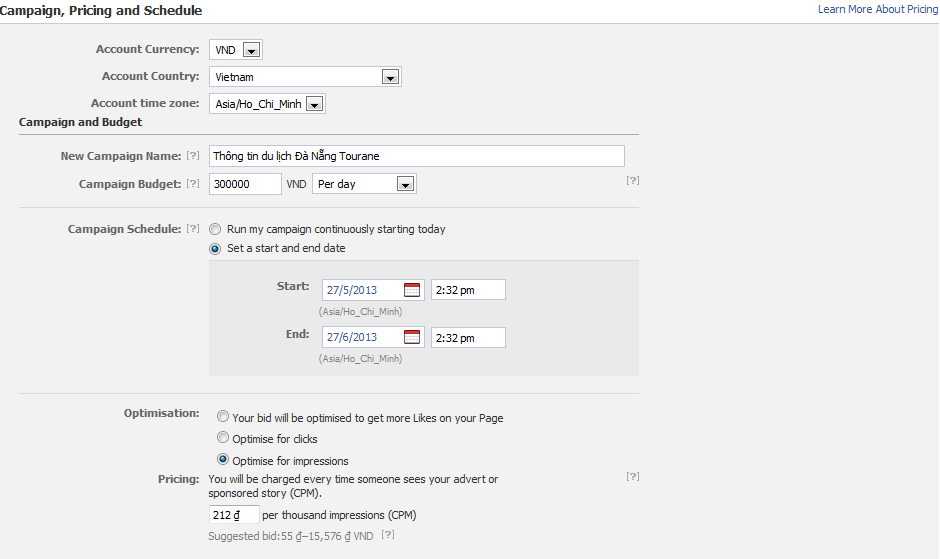Click the help icon beside Campaign Schedule
The width and height of the screenshot is (940, 559).
point(193,229)
